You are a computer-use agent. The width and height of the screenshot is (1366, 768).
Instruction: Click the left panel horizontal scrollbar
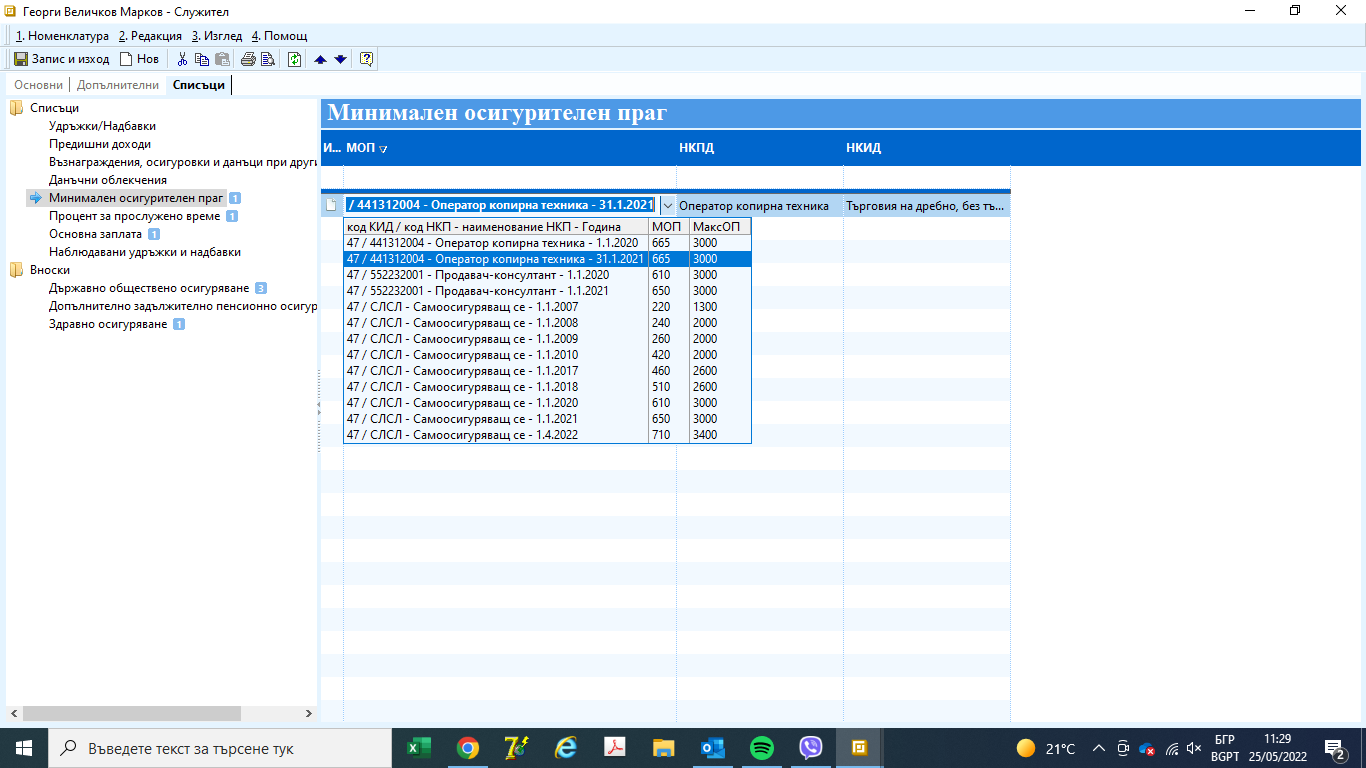pos(130,714)
